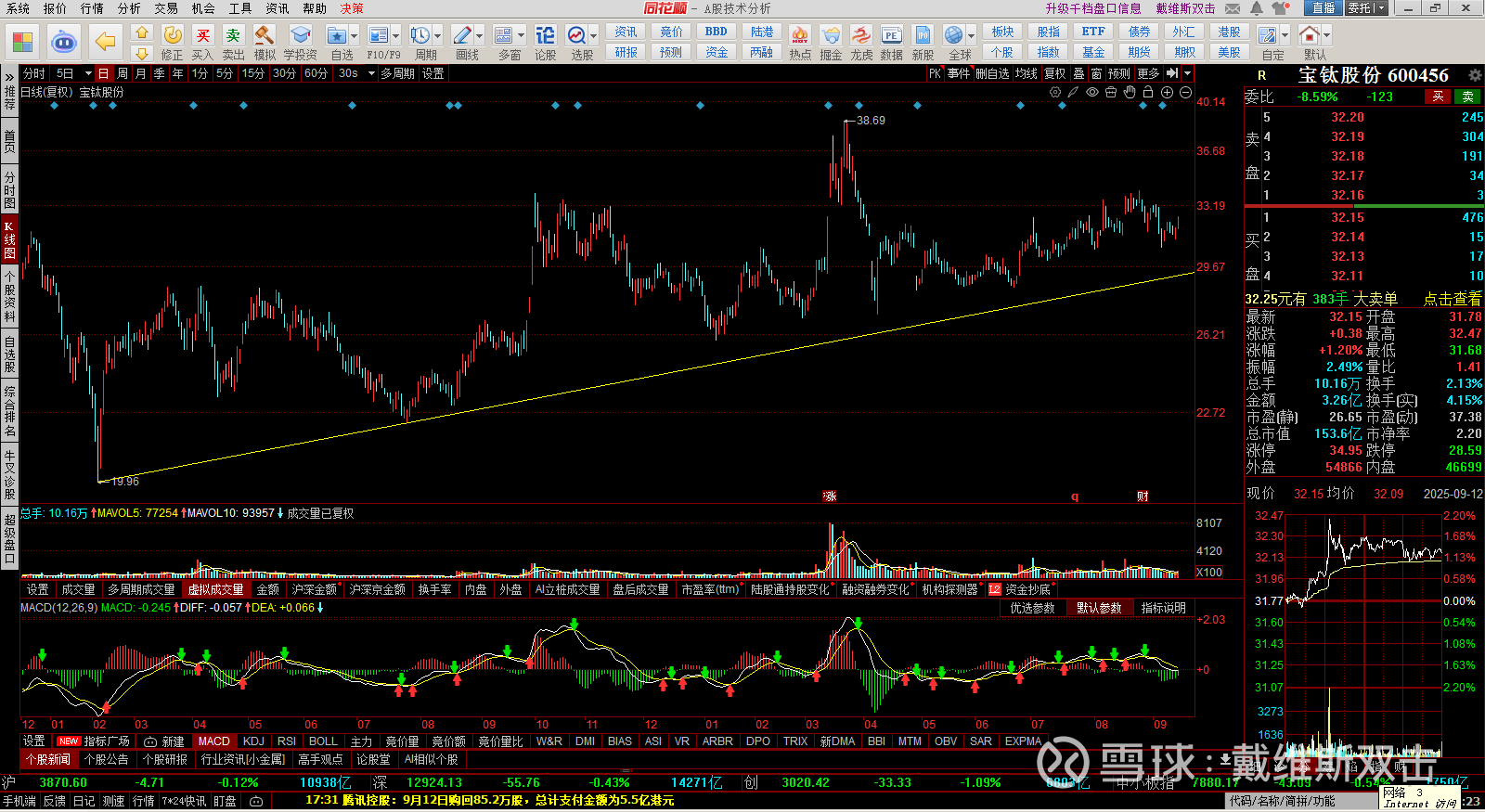This screenshot has width=1485, height=812.
Task: Click the red 买 buy swatch beside 委比
Action: tap(1438, 97)
